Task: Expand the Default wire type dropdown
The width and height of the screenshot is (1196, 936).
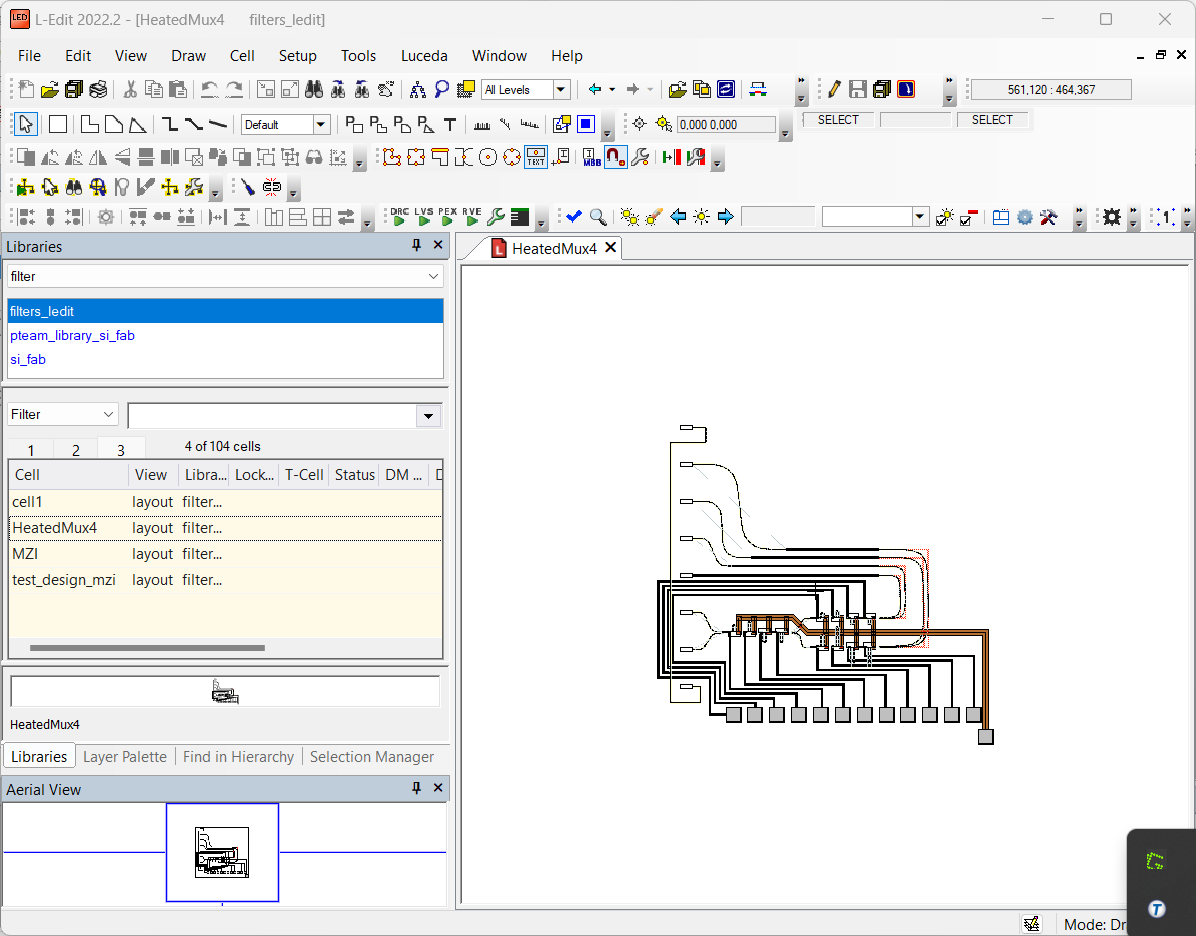Action: [321, 124]
